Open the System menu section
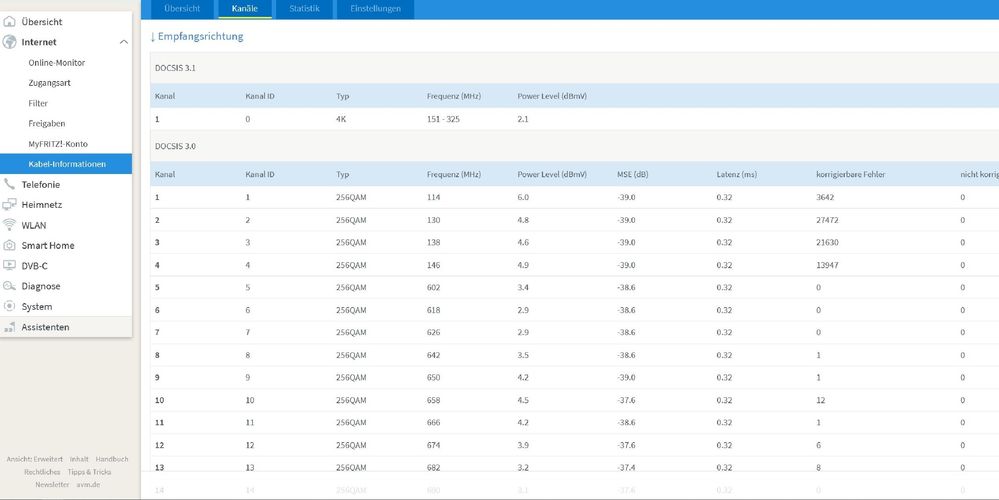 click(x=37, y=307)
